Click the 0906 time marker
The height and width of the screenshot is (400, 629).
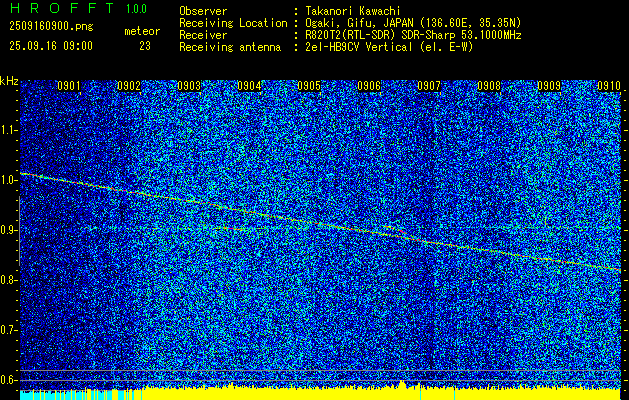(369, 86)
